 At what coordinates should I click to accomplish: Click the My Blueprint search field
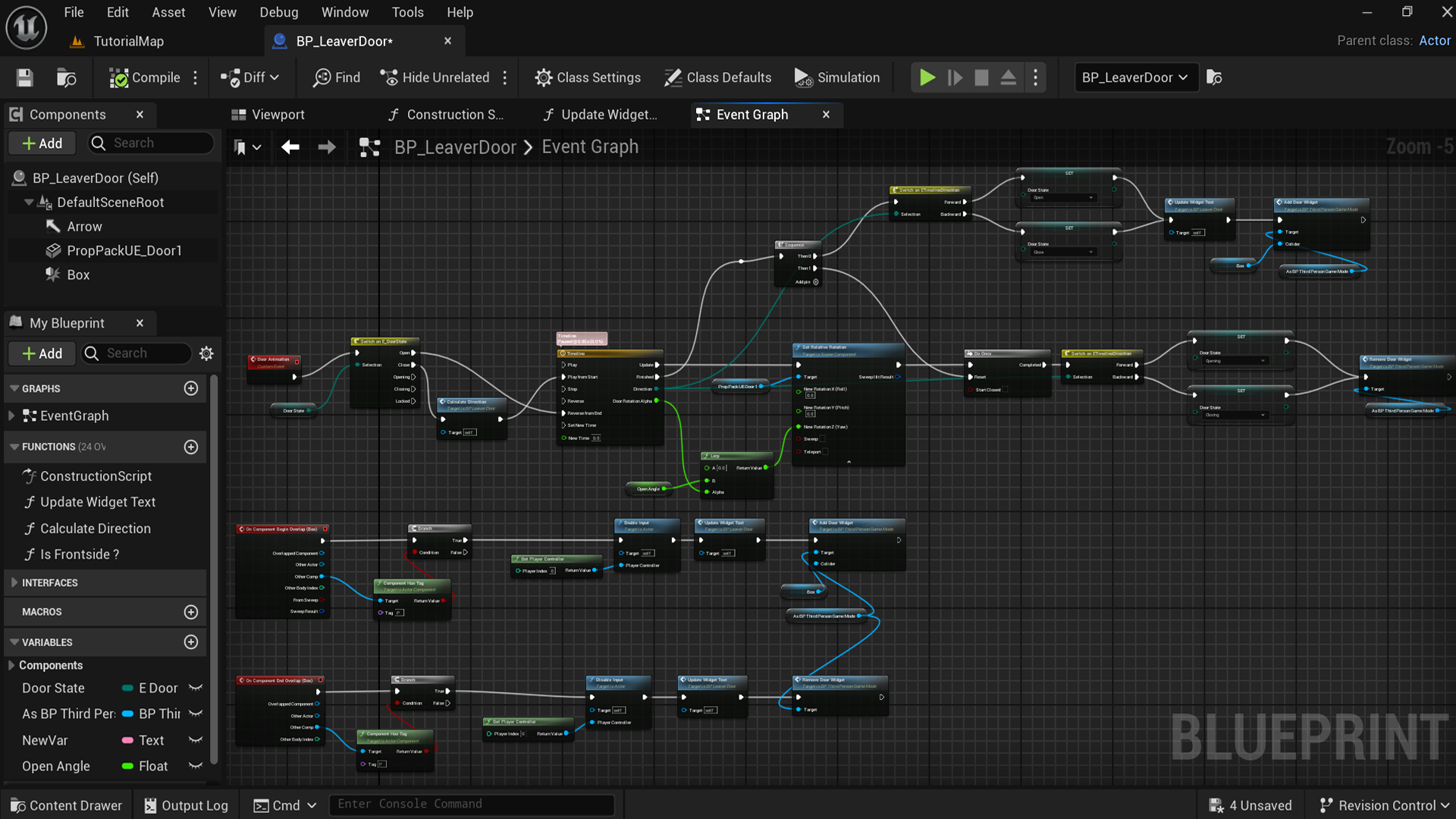136,353
